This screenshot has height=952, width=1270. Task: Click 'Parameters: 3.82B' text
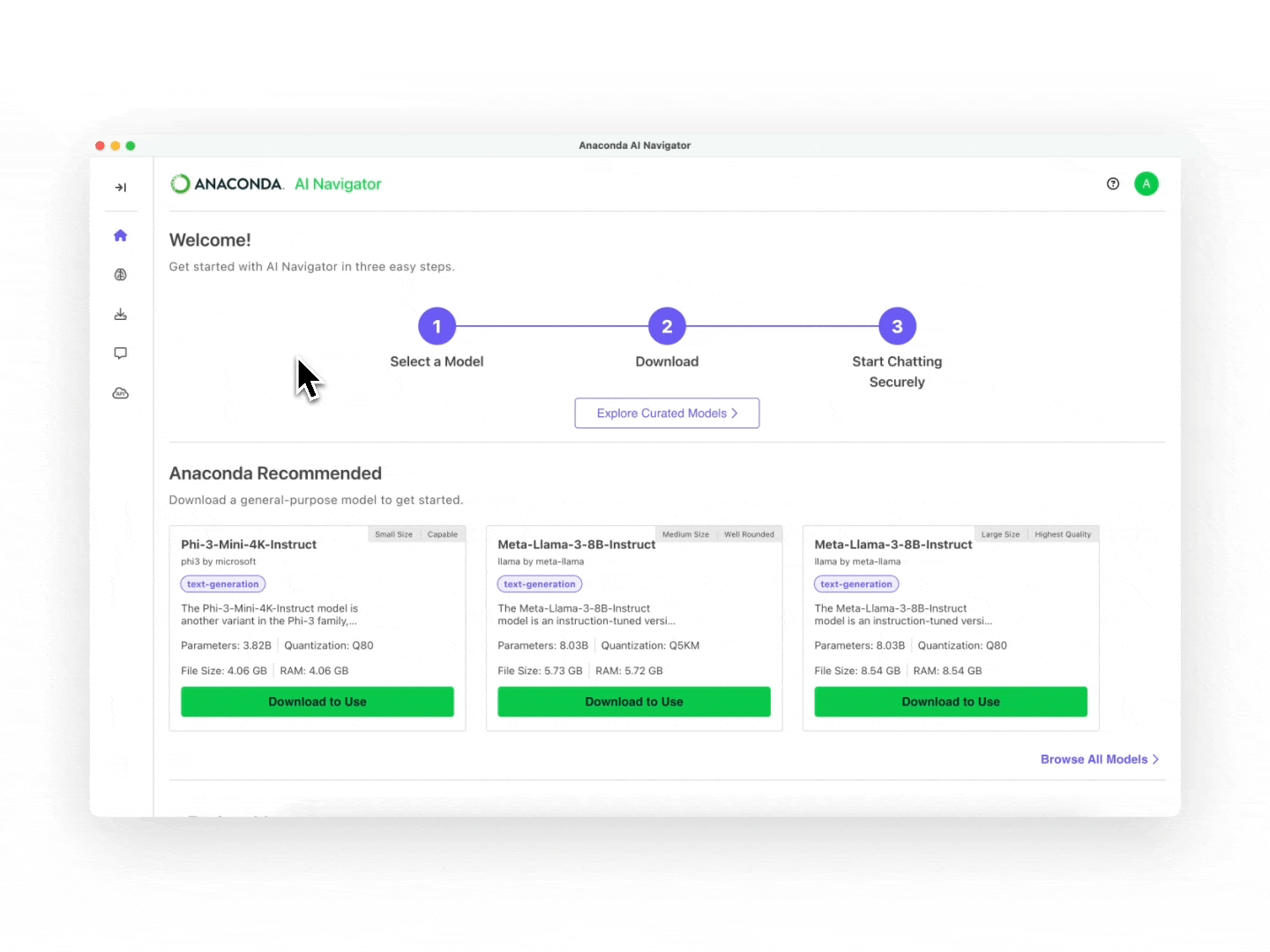coord(226,645)
